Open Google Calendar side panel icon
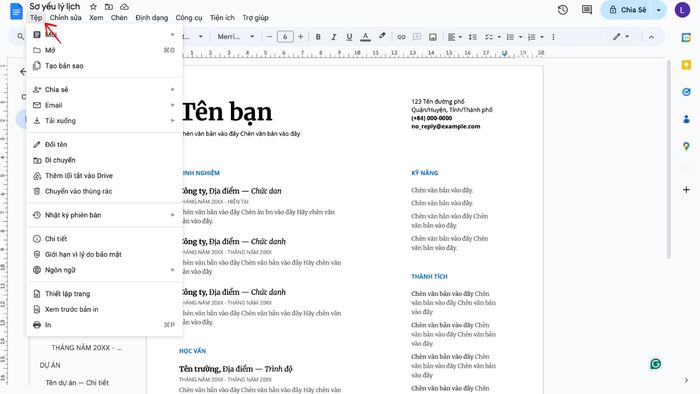Image resolution: width=700 pixels, height=394 pixels. click(686, 38)
